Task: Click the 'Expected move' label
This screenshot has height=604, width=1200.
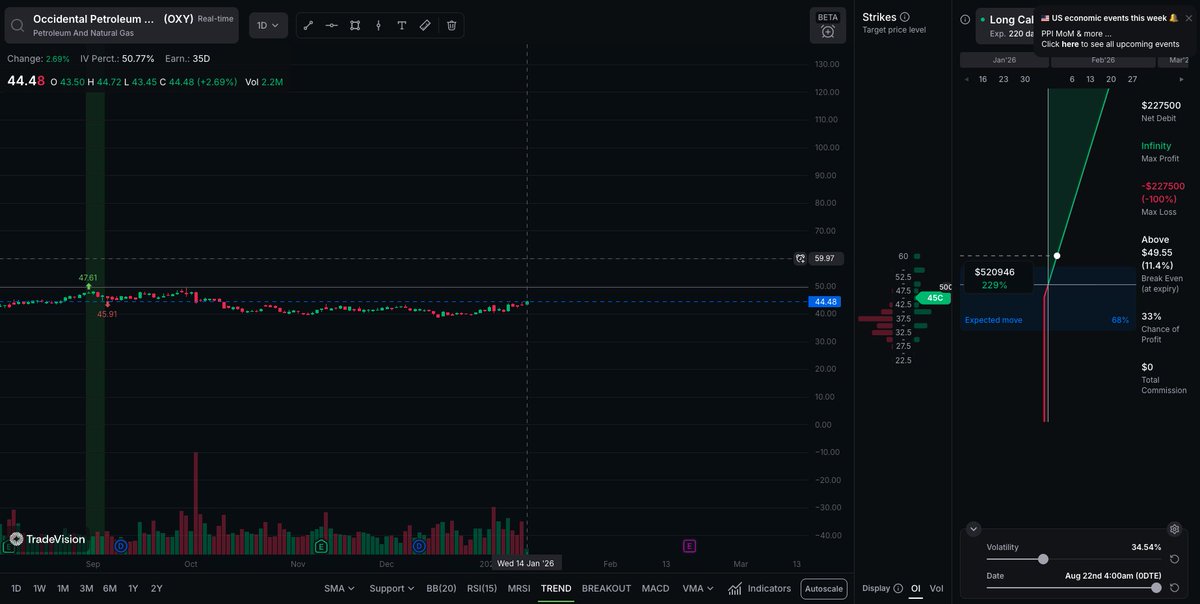Action: click(993, 320)
